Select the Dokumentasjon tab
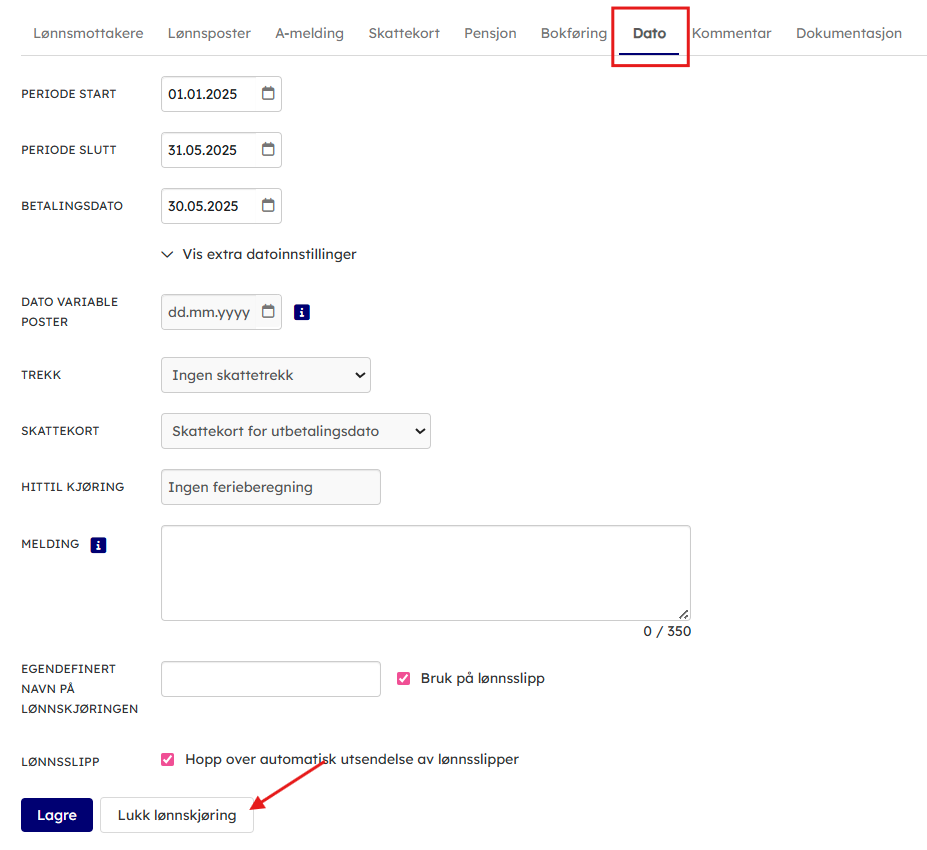This screenshot has height=850, width=927. tap(848, 33)
